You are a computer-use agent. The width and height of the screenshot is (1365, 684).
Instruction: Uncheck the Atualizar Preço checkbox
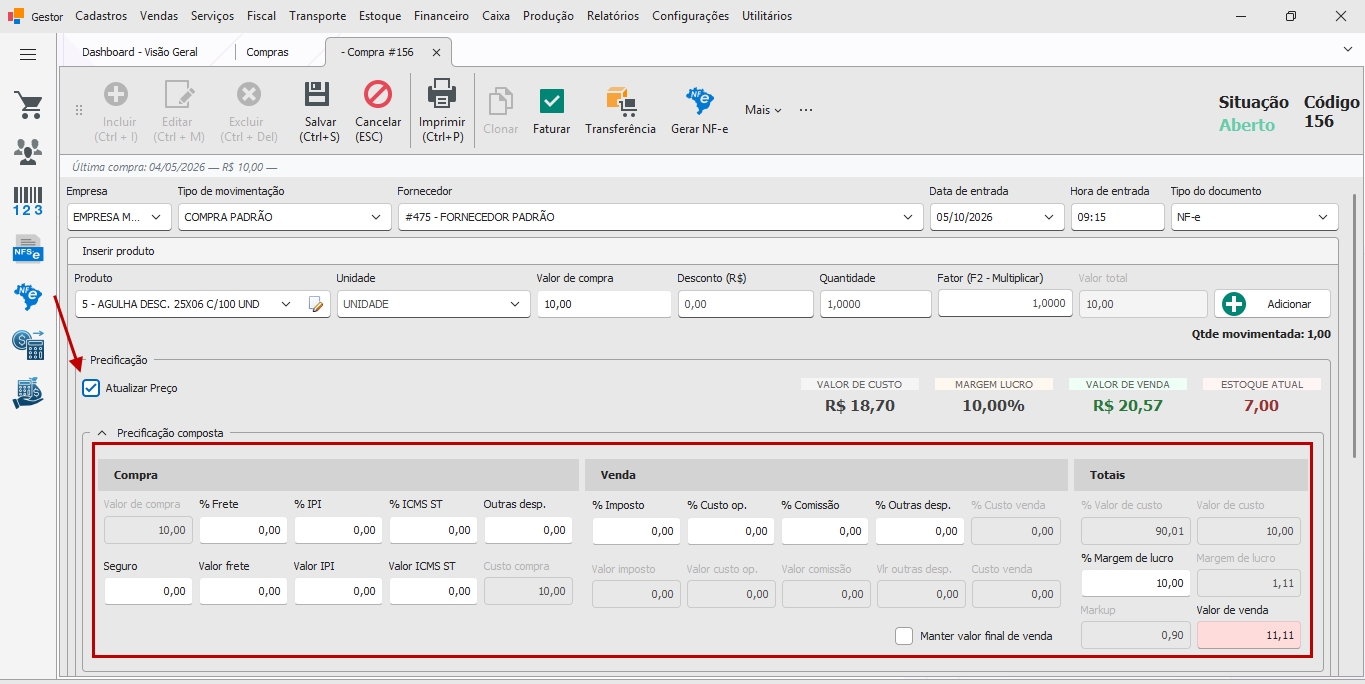(91, 388)
